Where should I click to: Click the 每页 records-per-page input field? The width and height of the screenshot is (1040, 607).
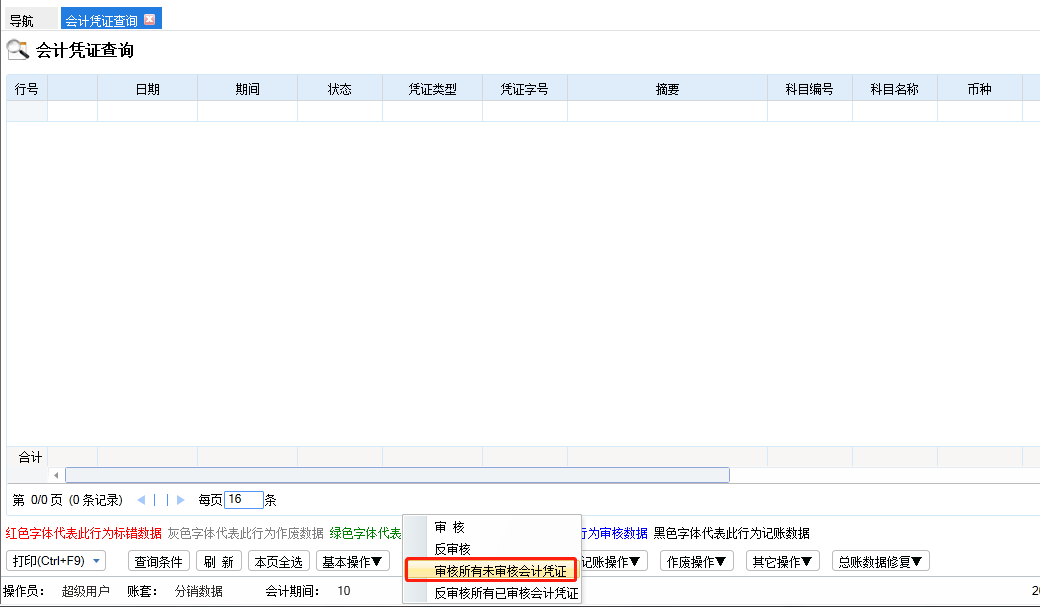click(243, 500)
